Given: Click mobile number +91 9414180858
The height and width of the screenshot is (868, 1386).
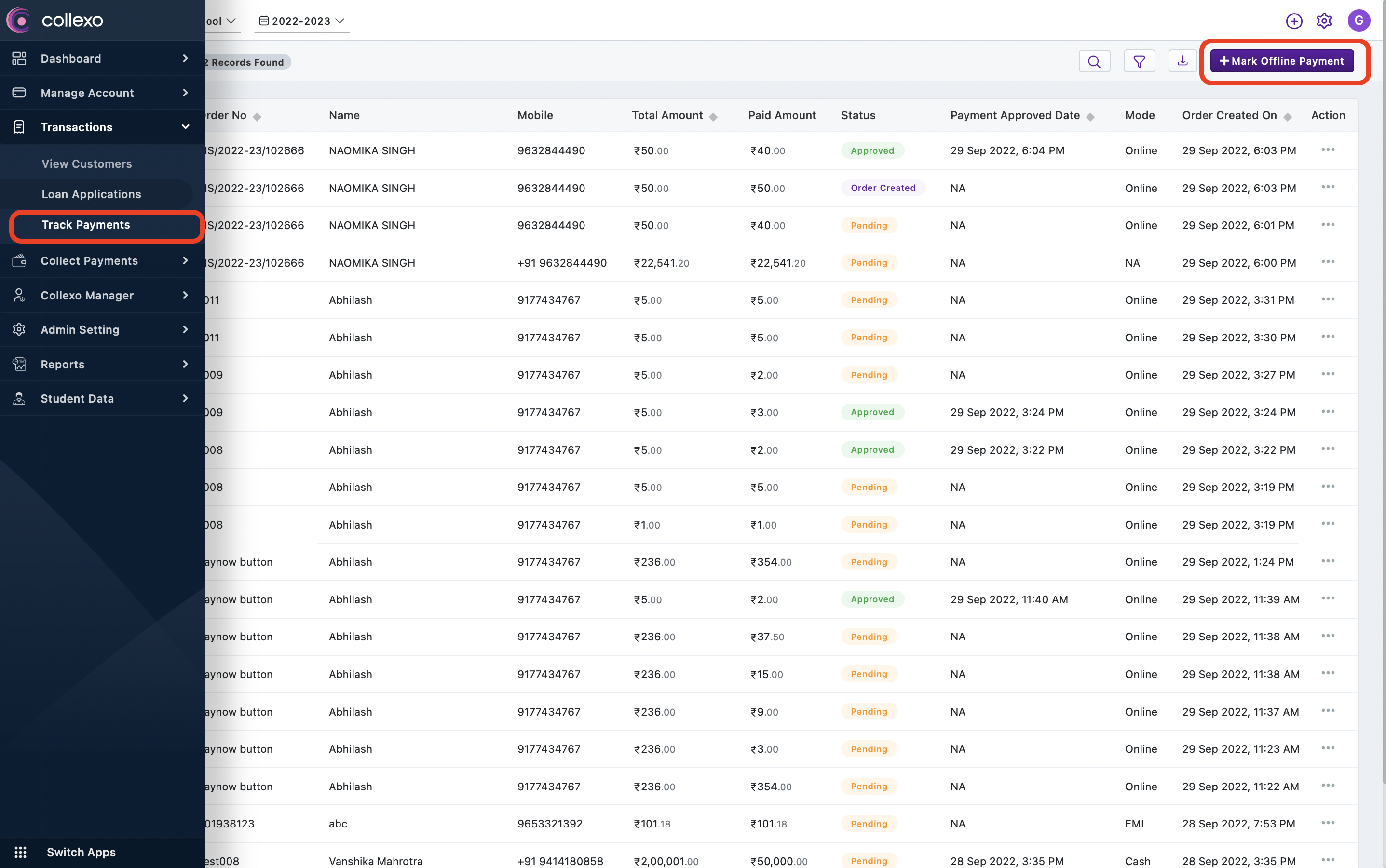Looking at the screenshot, I should pyautogui.click(x=560, y=861).
